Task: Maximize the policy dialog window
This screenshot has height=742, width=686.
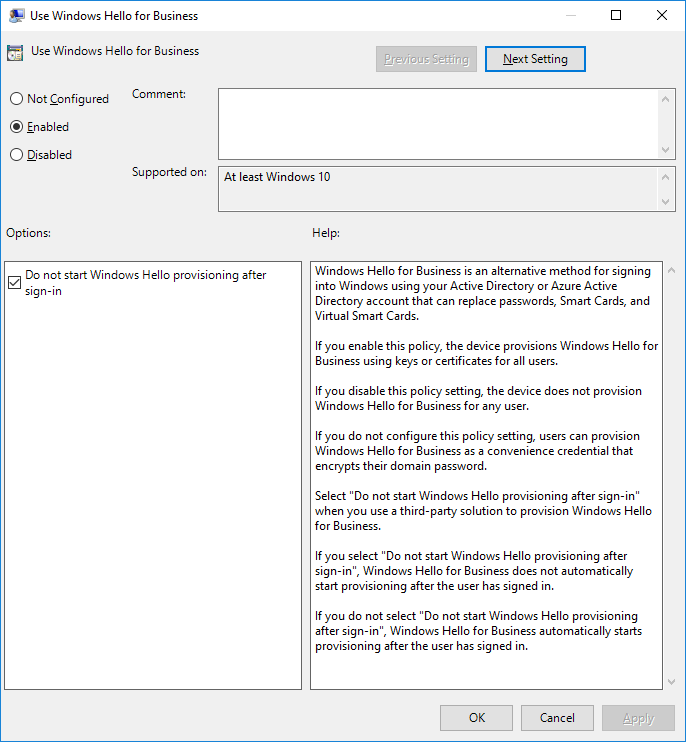Action: pos(616,15)
